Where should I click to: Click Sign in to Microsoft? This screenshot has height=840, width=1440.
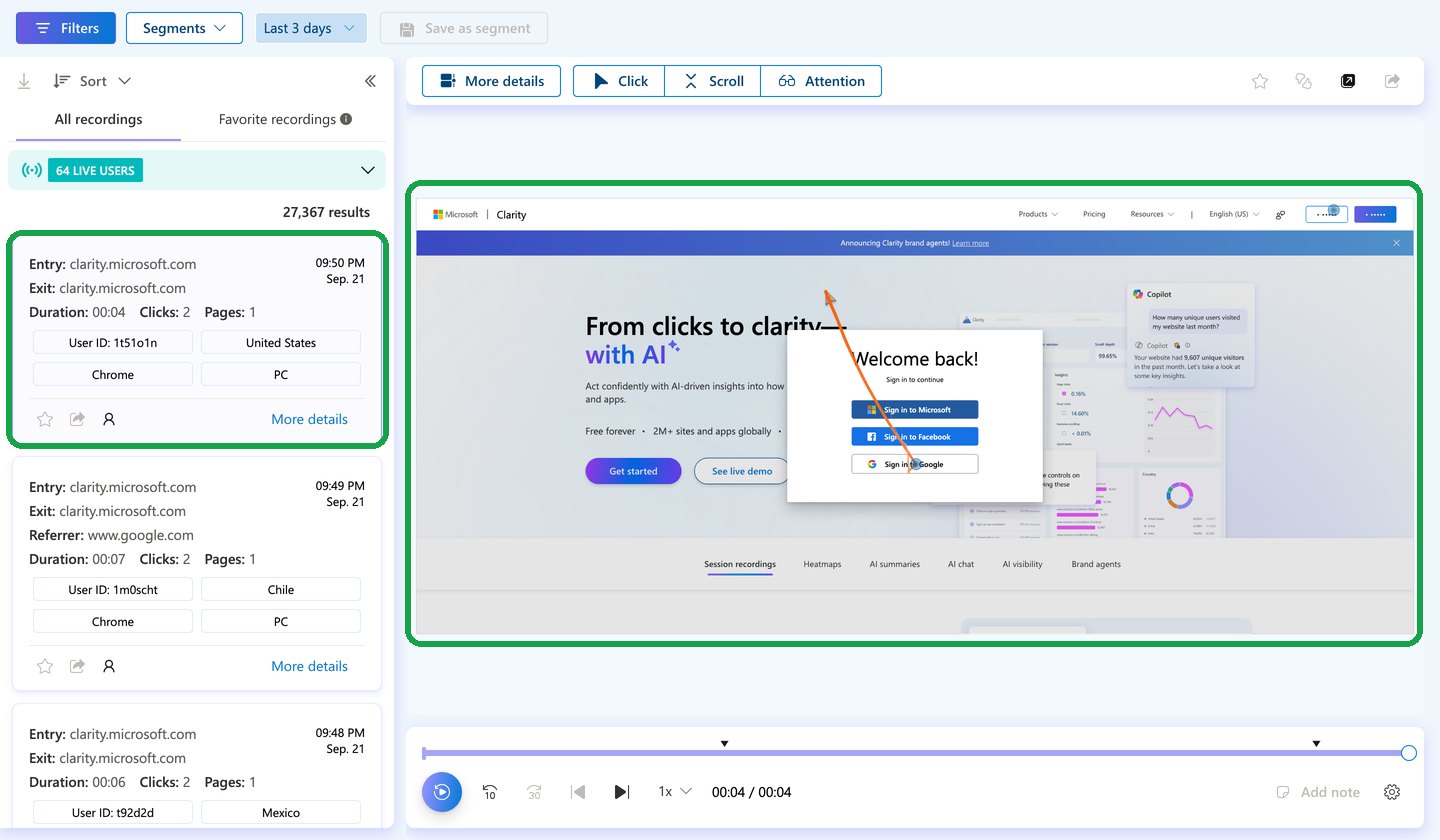coord(915,410)
